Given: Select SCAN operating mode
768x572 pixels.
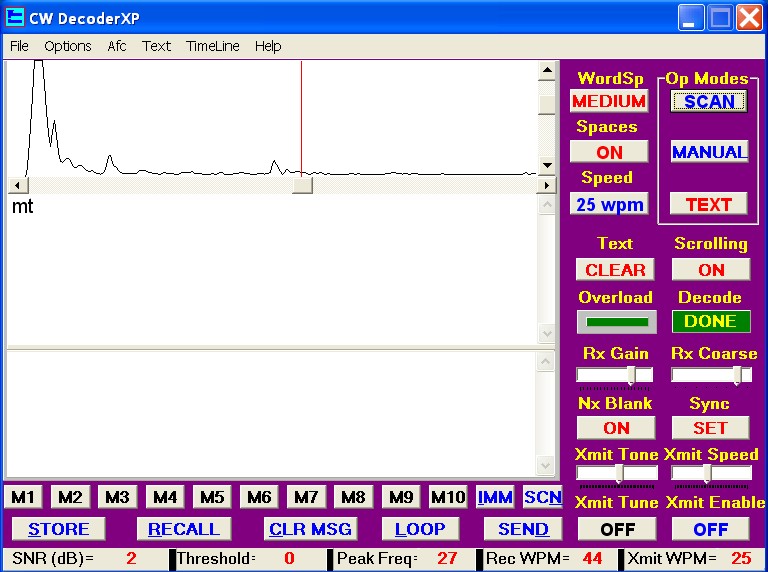Looking at the screenshot, I should pyautogui.click(x=709, y=101).
